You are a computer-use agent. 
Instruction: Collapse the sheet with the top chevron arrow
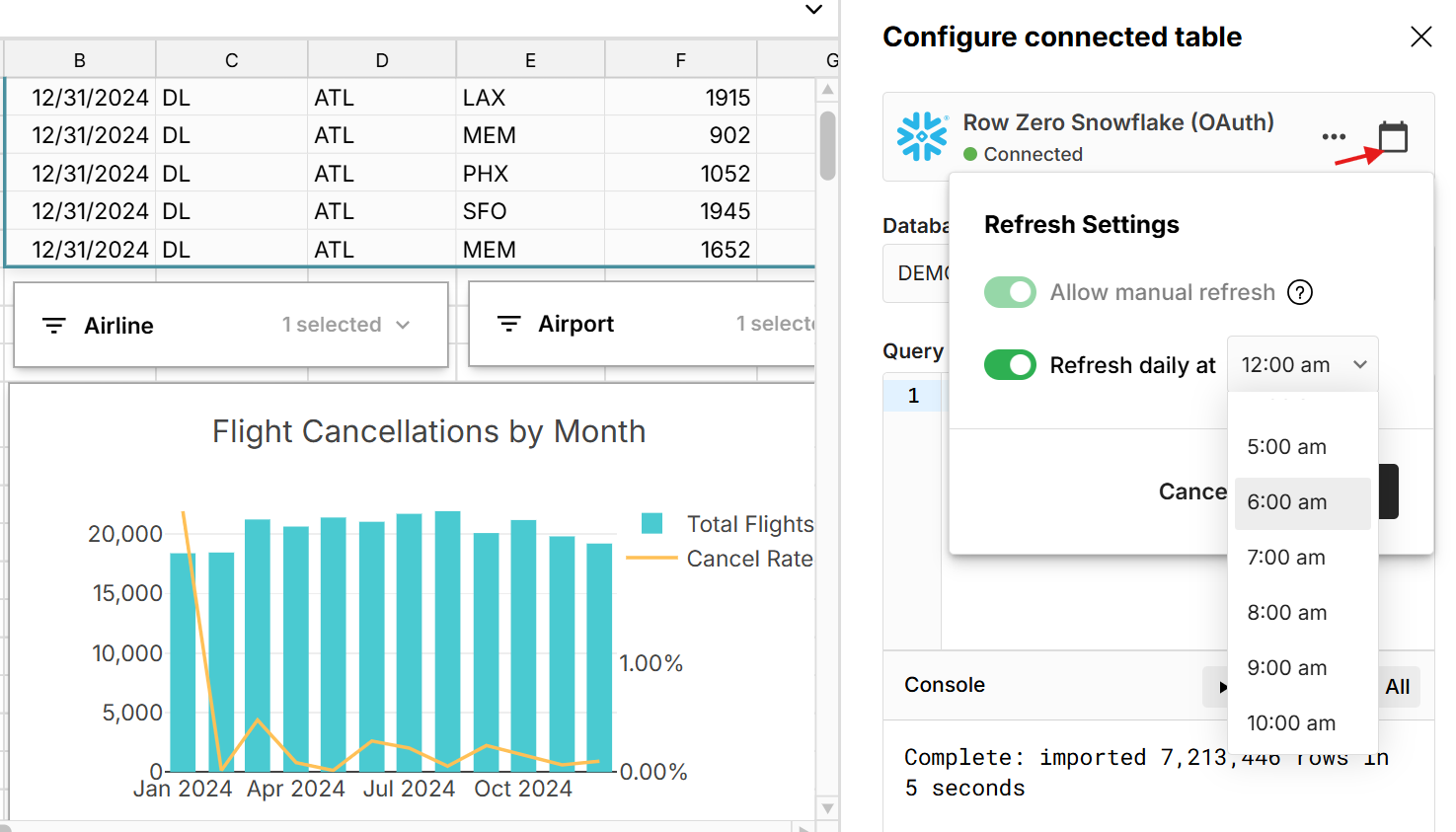point(813,10)
